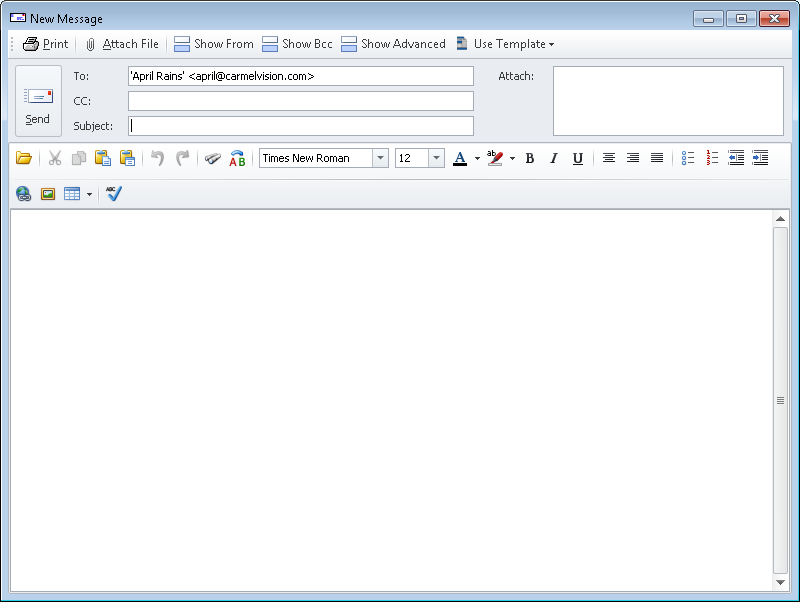Apply the font color A swatch
The image size is (800, 602).
tap(460, 158)
